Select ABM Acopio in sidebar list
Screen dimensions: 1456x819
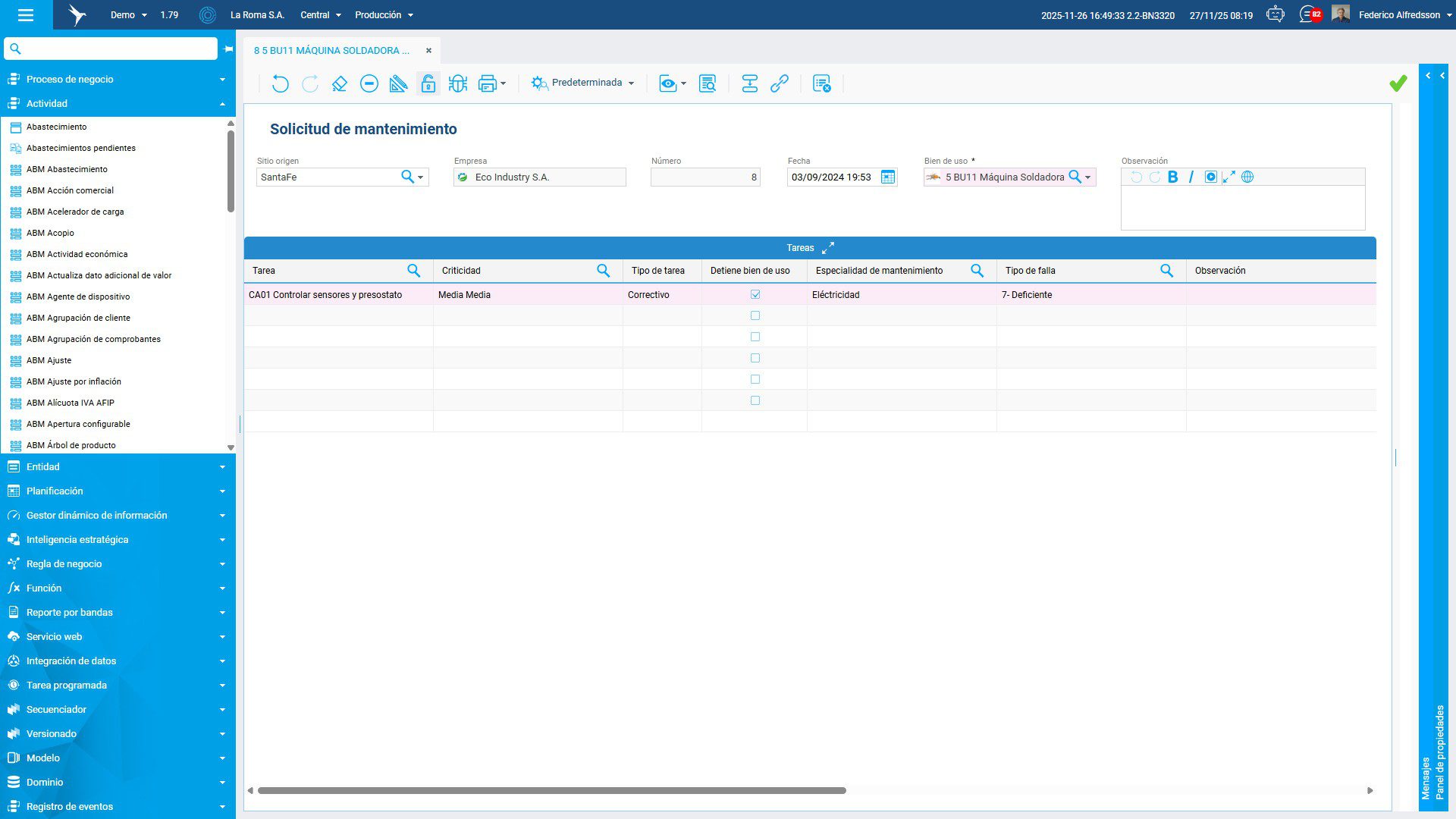coord(50,233)
